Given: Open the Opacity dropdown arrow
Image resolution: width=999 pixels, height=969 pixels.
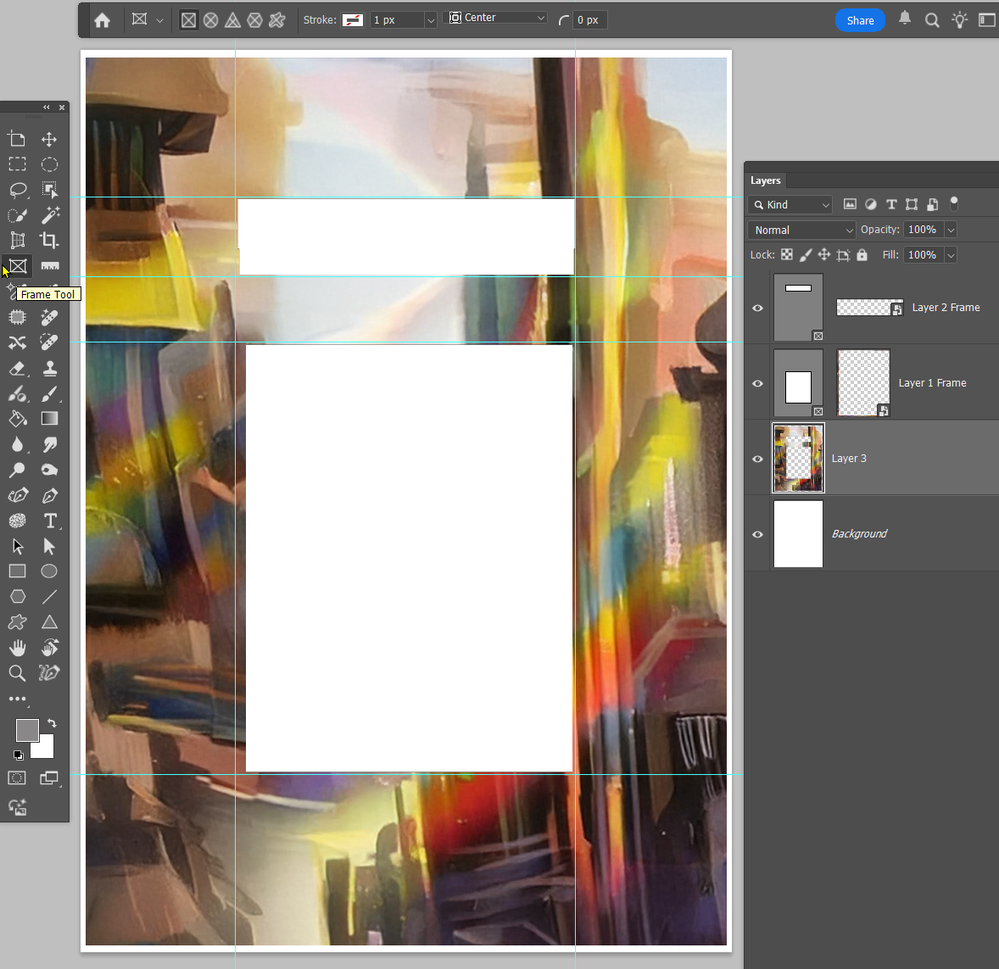Looking at the screenshot, I should coord(951,230).
